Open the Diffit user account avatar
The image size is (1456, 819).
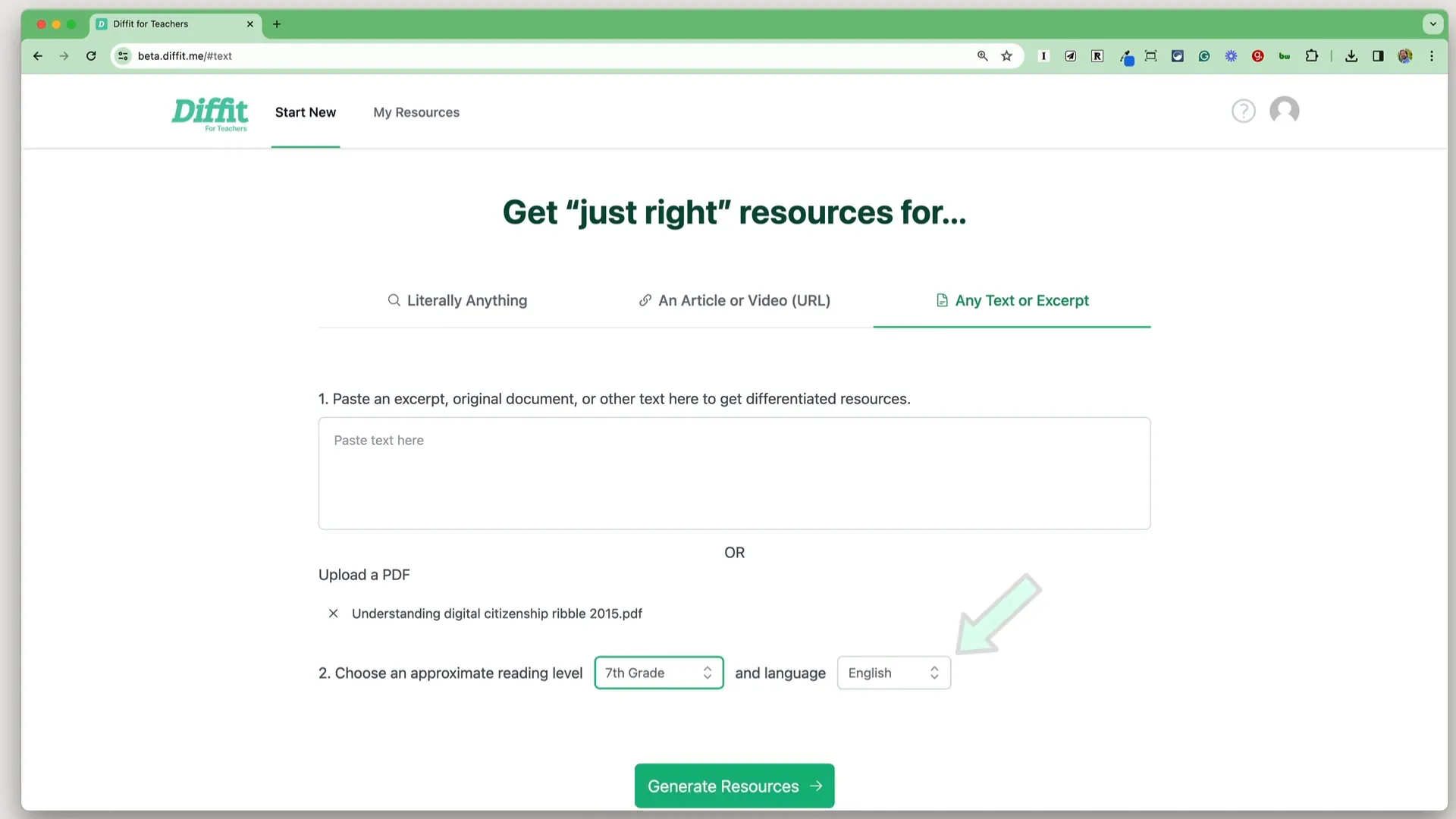click(1285, 111)
